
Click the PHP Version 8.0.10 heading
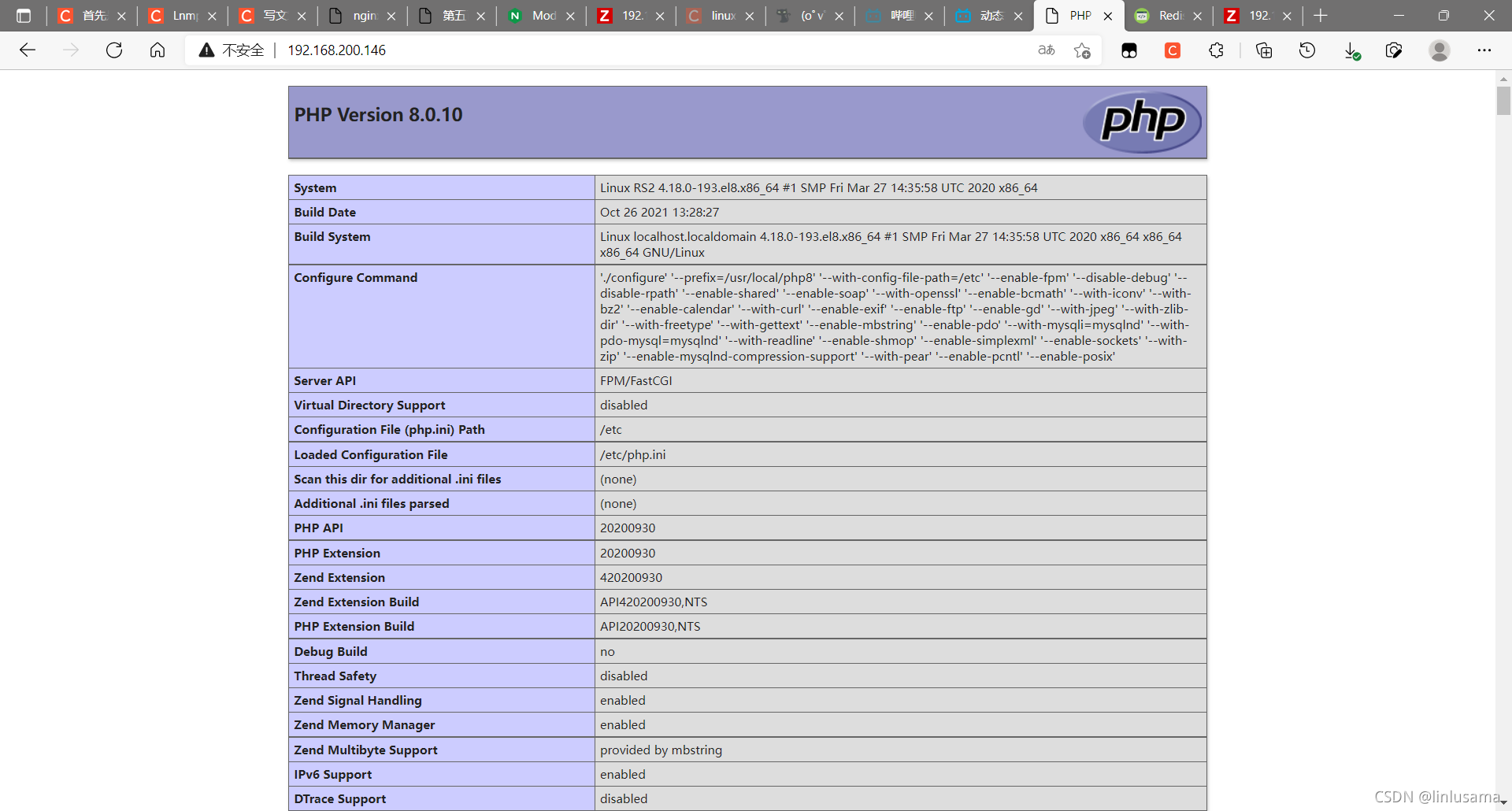click(x=378, y=115)
